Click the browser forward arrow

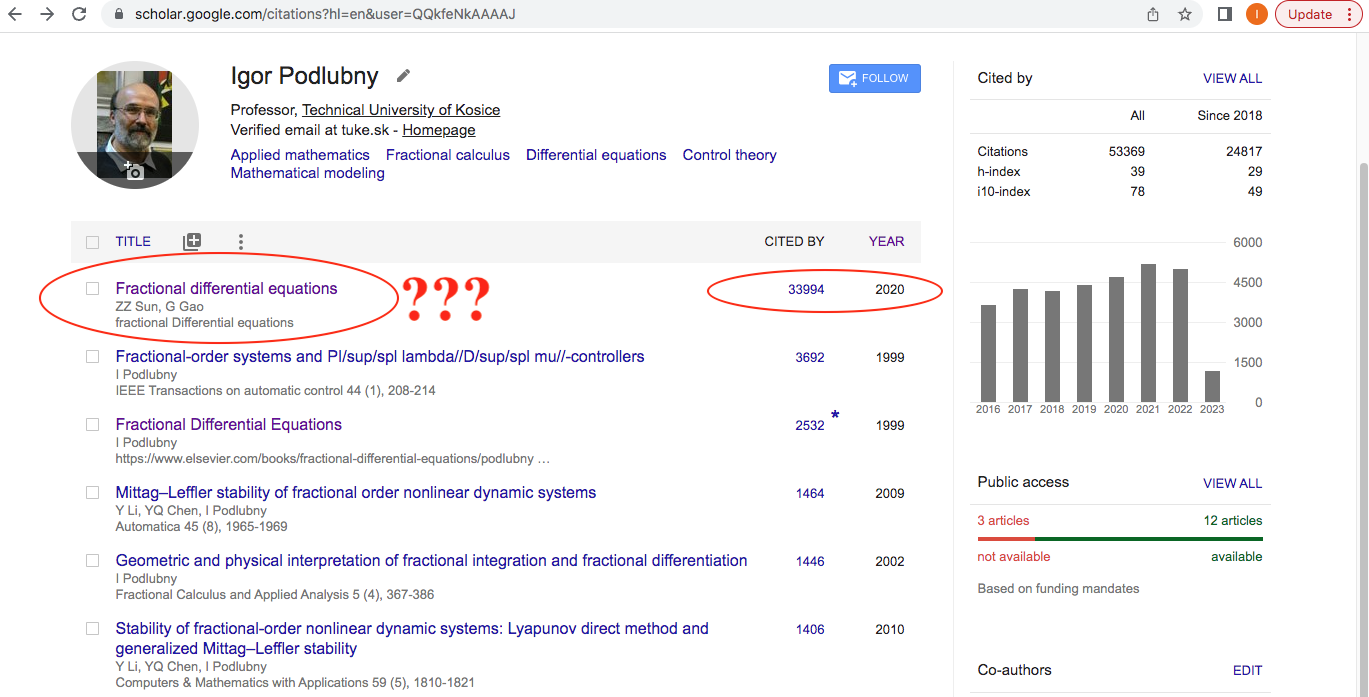(46, 15)
